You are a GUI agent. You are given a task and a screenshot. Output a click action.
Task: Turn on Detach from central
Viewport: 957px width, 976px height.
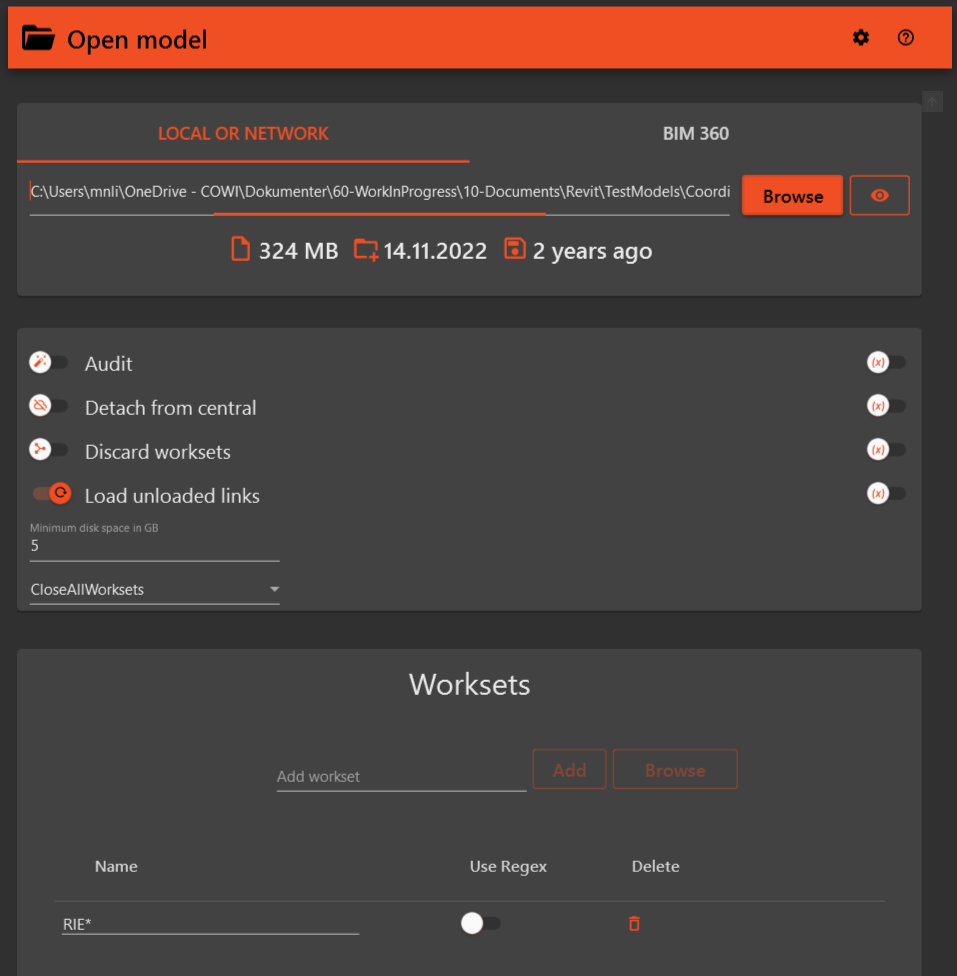click(x=49, y=407)
